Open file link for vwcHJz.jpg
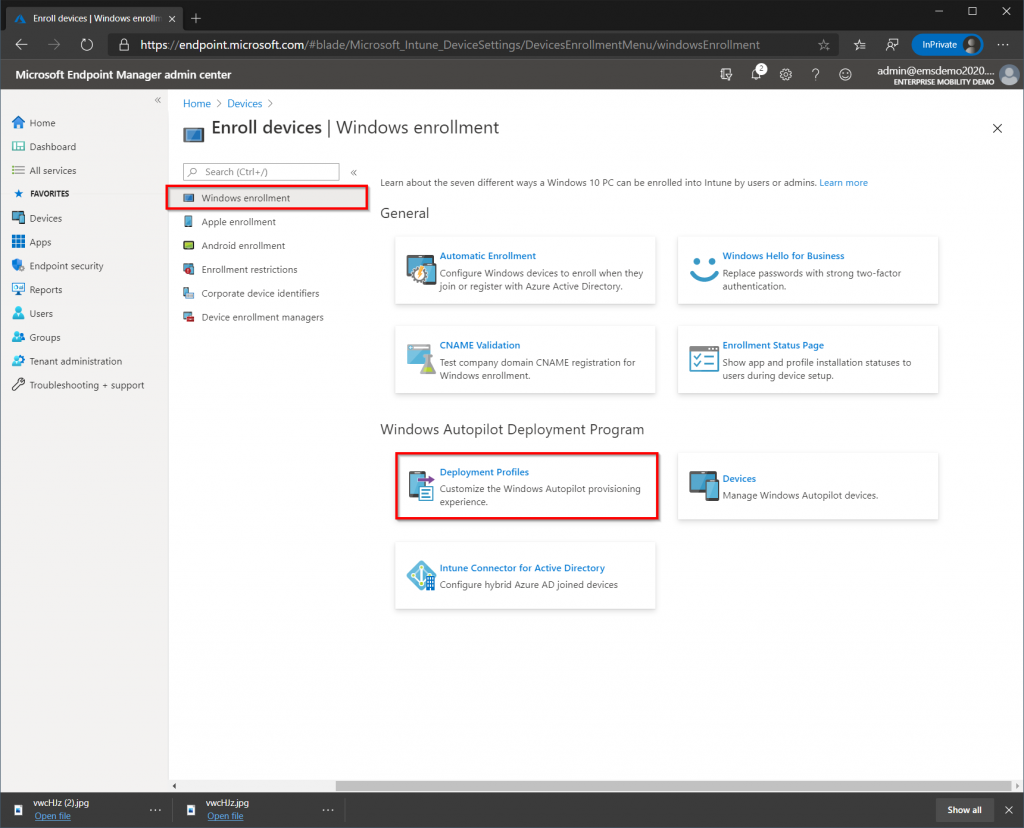 [x=225, y=816]
